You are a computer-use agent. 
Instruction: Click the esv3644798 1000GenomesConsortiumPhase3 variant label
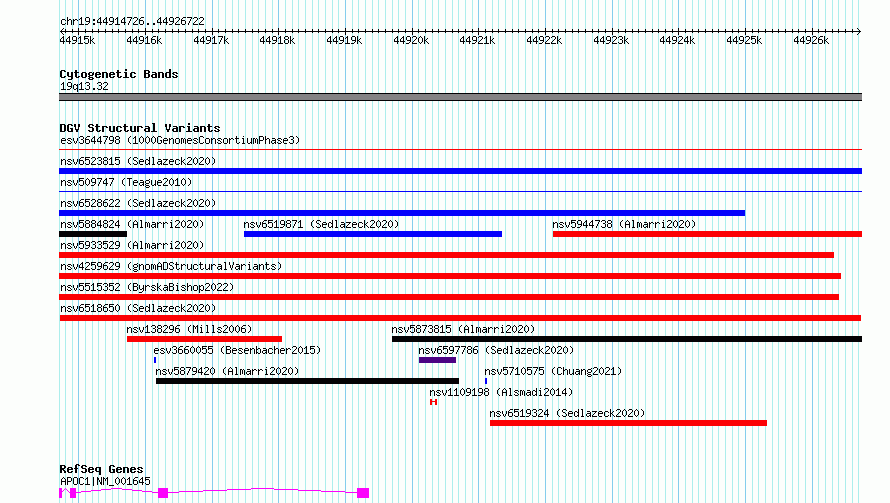coord(180,140)
